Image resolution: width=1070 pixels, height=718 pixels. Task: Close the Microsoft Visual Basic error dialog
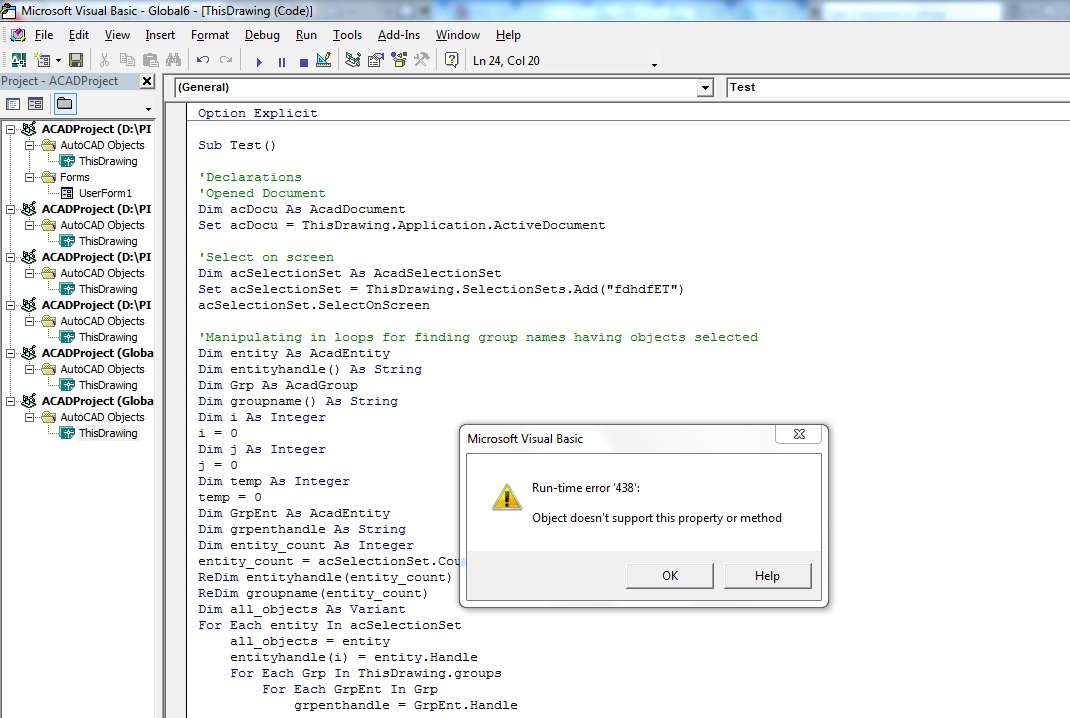pos(799,434)
